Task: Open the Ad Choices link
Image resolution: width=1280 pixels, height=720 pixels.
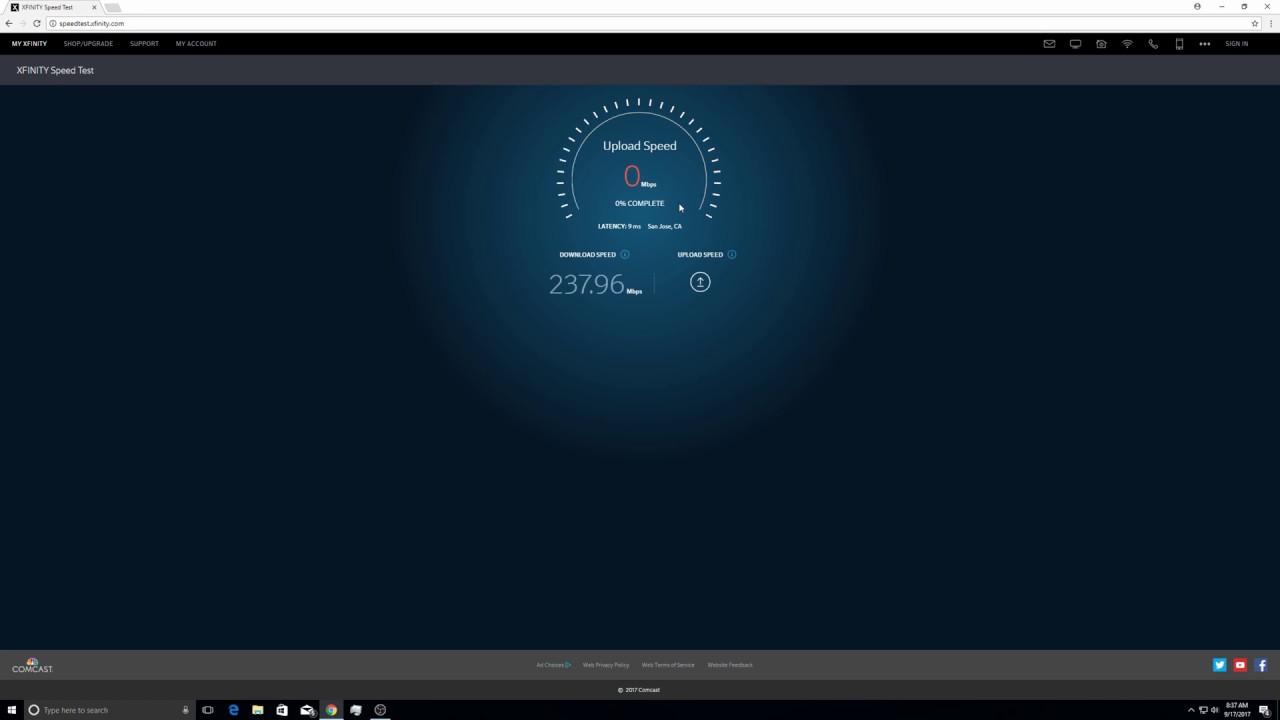Action: 553,665
